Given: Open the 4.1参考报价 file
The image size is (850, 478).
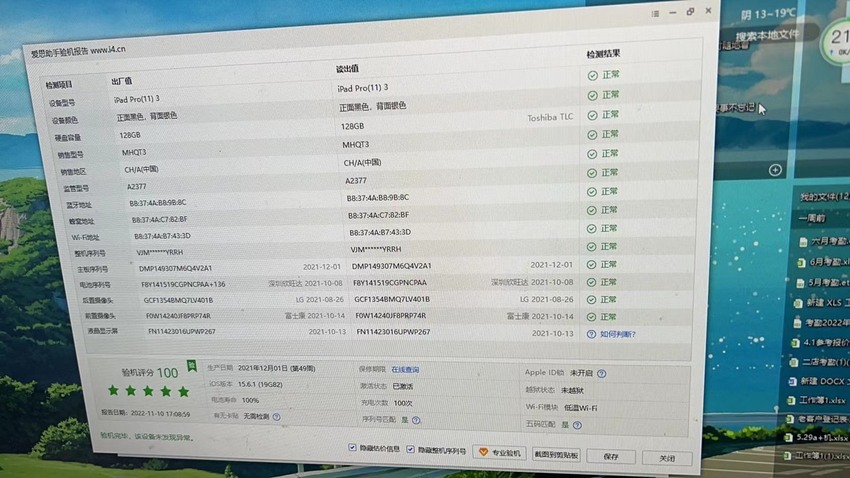Looking at the screenshot, I should [820, 343].
